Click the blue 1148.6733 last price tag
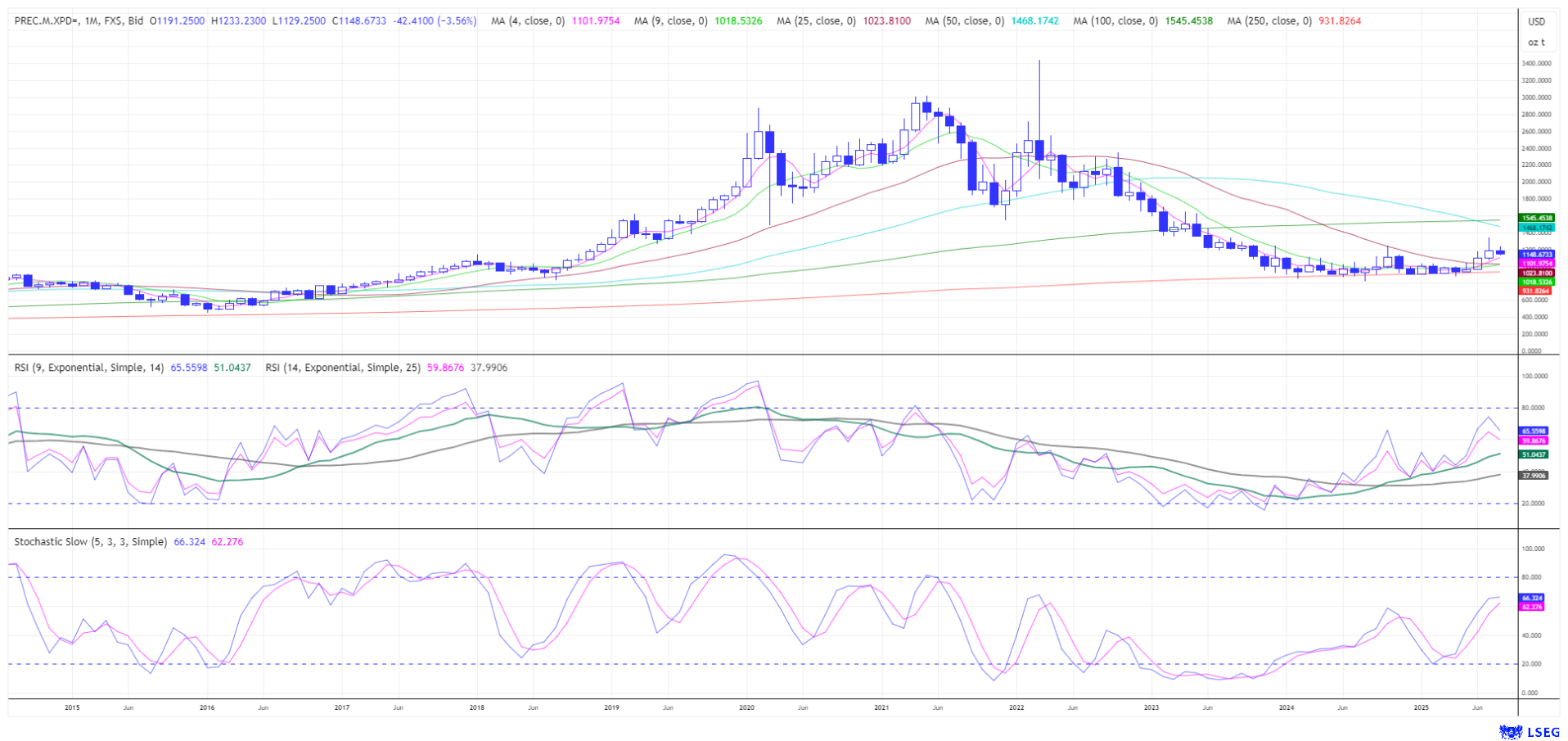 tap(1536, 255)
